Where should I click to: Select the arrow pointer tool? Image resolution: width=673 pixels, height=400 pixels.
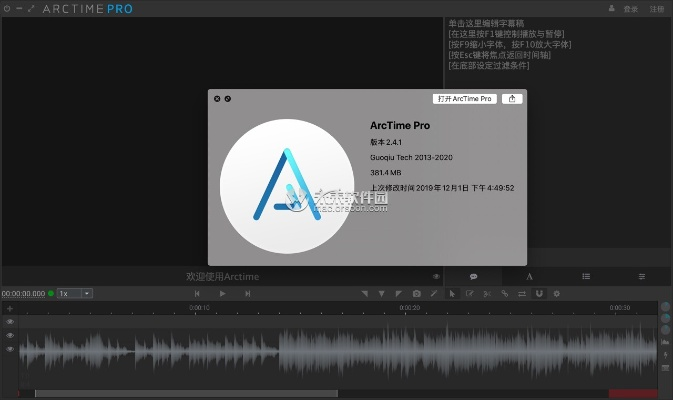pyautogui.click(x=452, y=294)
